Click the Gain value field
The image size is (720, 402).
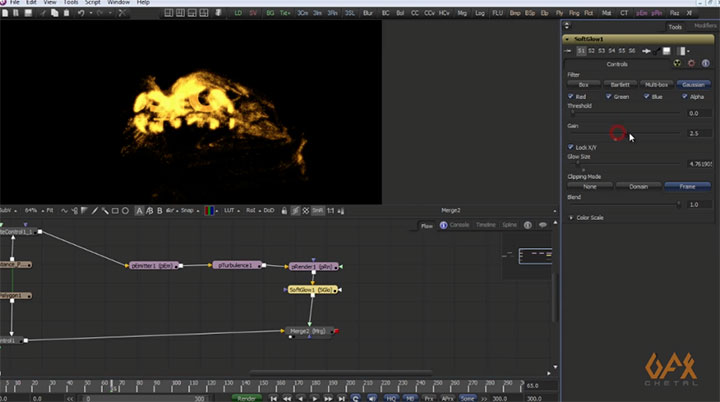(699, 133)
